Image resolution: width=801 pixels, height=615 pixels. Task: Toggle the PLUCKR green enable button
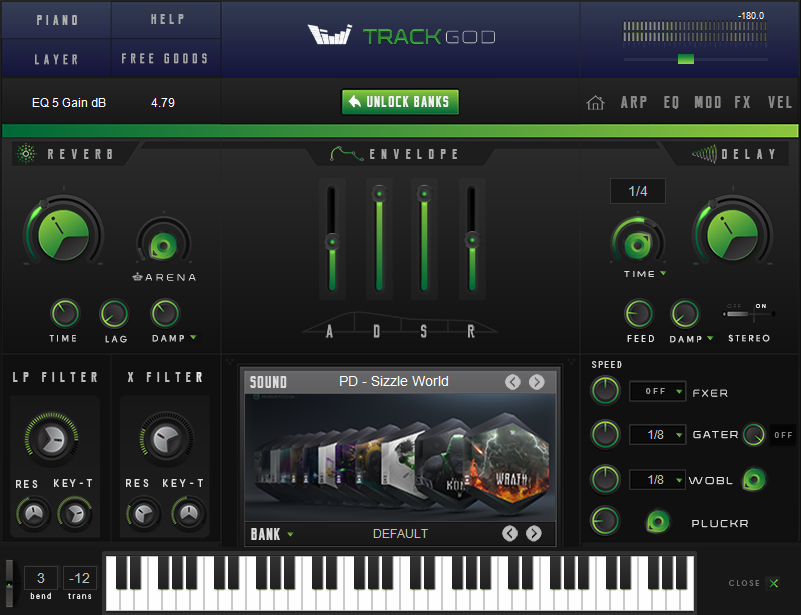click(x=658, y=522)
